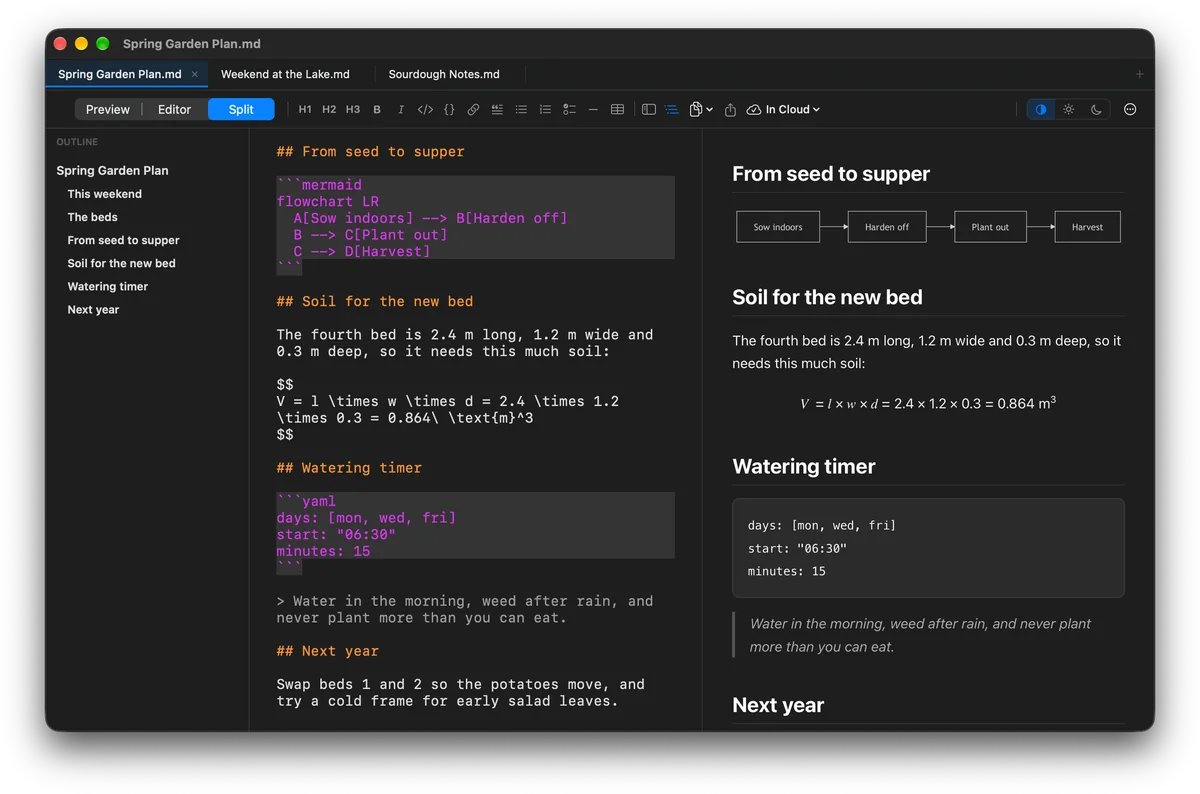Toggle the sidebar panel icon
Image resolution: width=1200 pixels, height=794 pixels.
coord(649,110)
